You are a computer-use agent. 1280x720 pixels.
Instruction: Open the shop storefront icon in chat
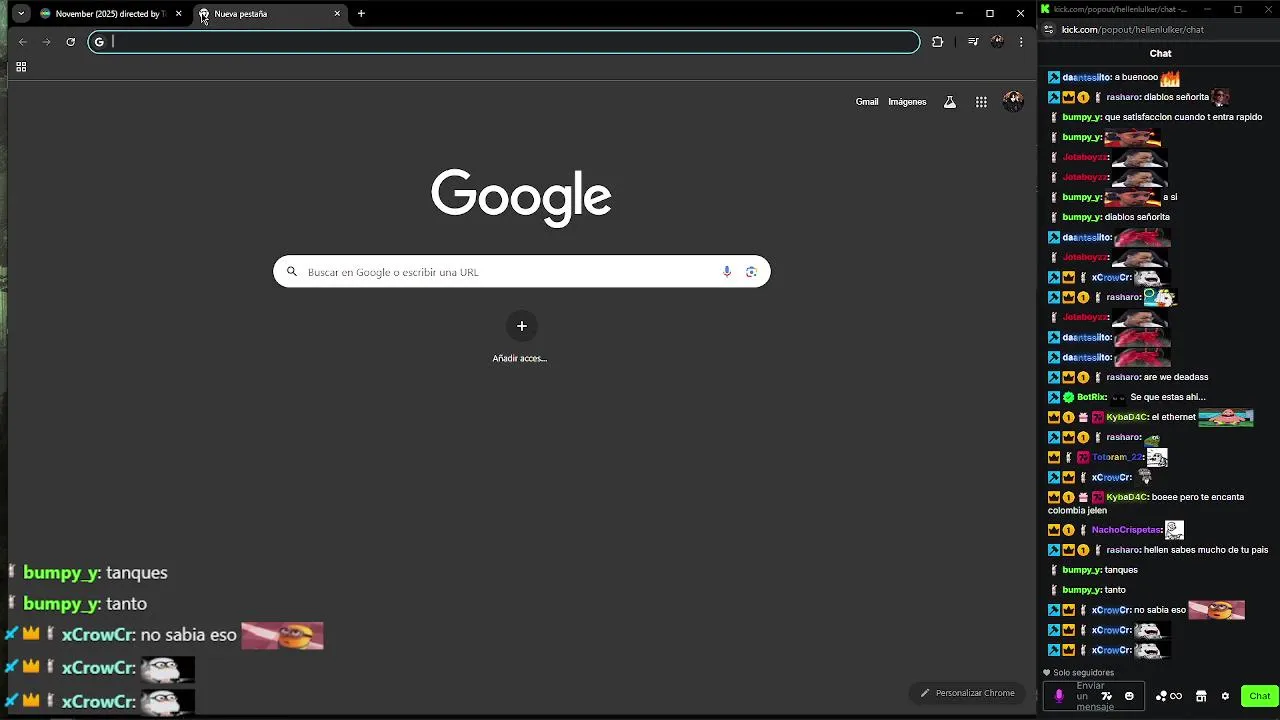[1201, 696]
